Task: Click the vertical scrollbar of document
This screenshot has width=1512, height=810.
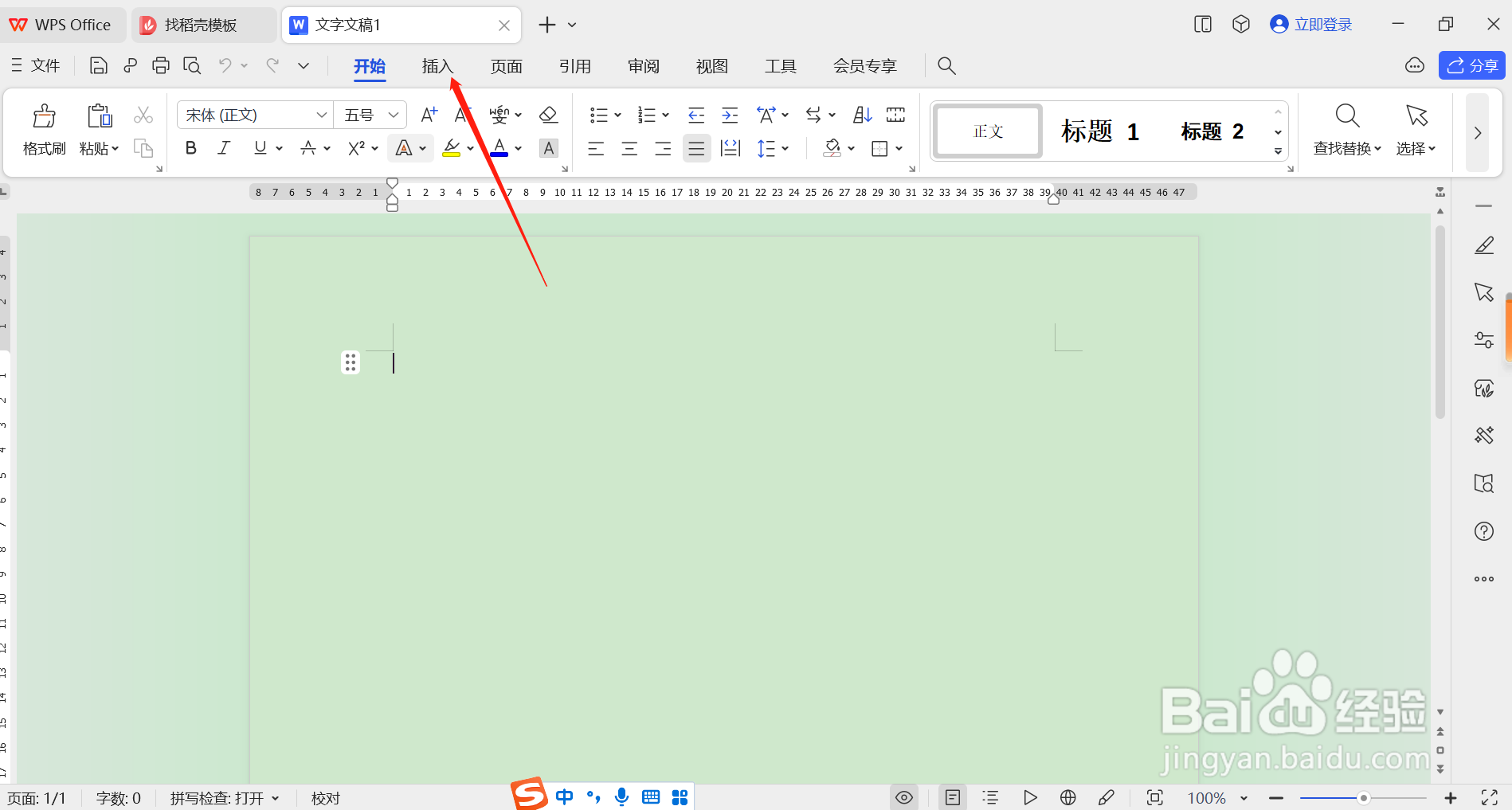Action: click(1440, 323)
